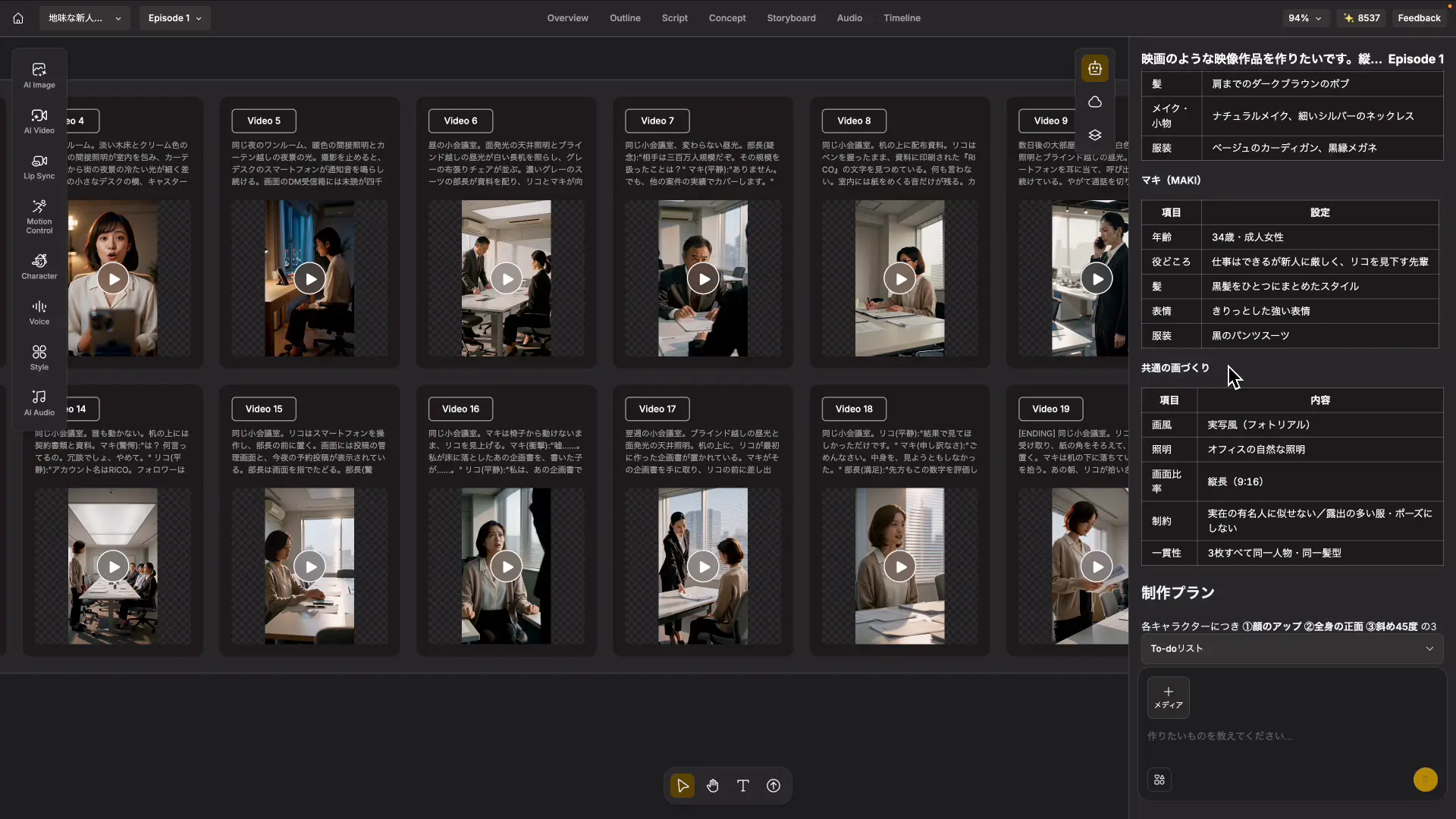Switch to the Script tab
1456x819 pixels.
pos(675,18)
